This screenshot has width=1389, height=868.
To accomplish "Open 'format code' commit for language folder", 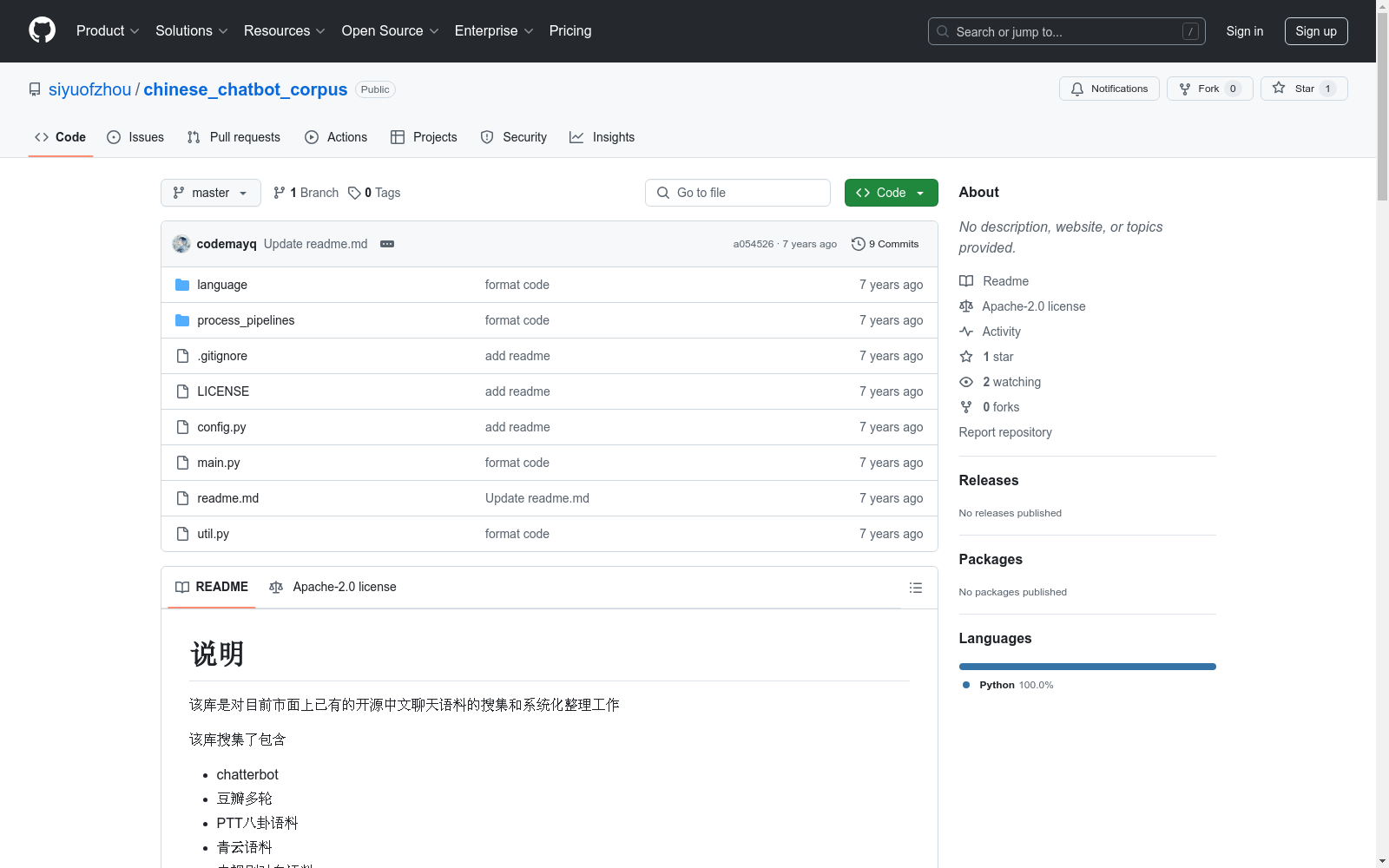I will 517,285.
